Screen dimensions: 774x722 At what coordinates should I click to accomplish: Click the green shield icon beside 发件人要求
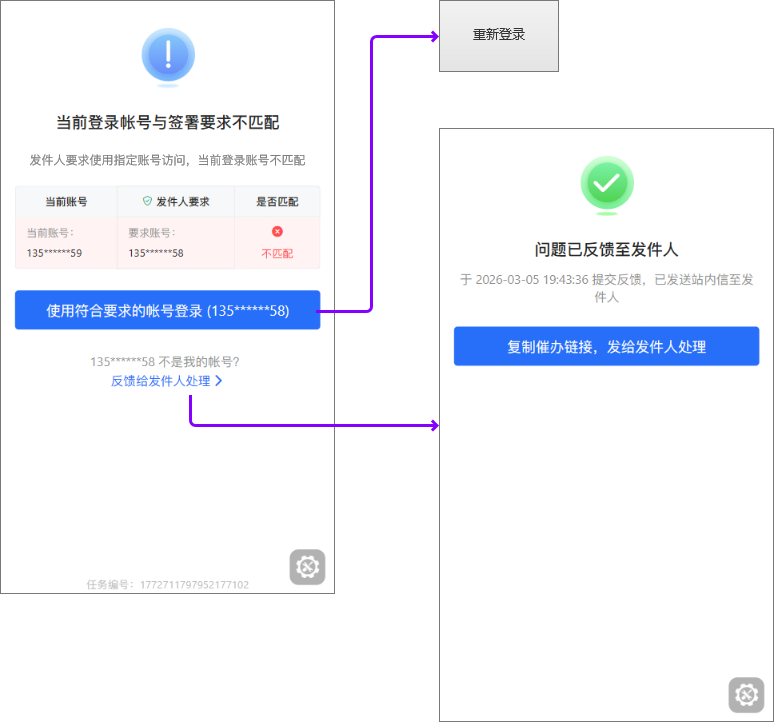click(x=147, y=201)
